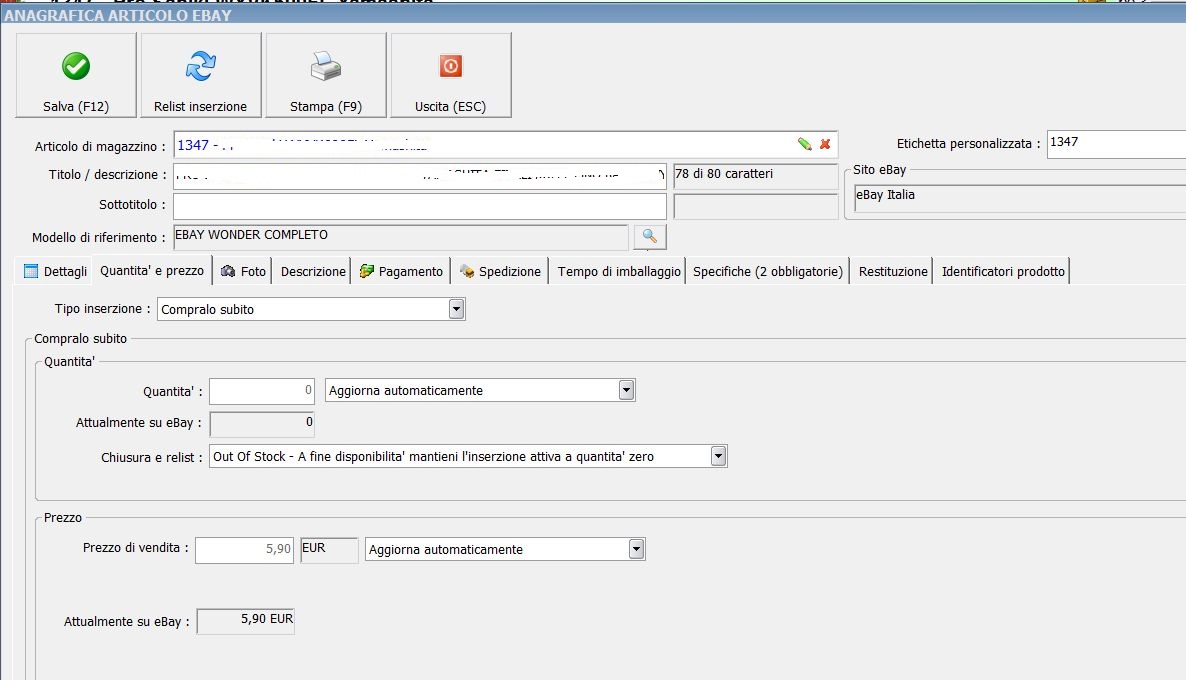The image size is (1186, 680).
Task: Click the Attualmente su eBay quantity box
Action: [x=262, y=424]
